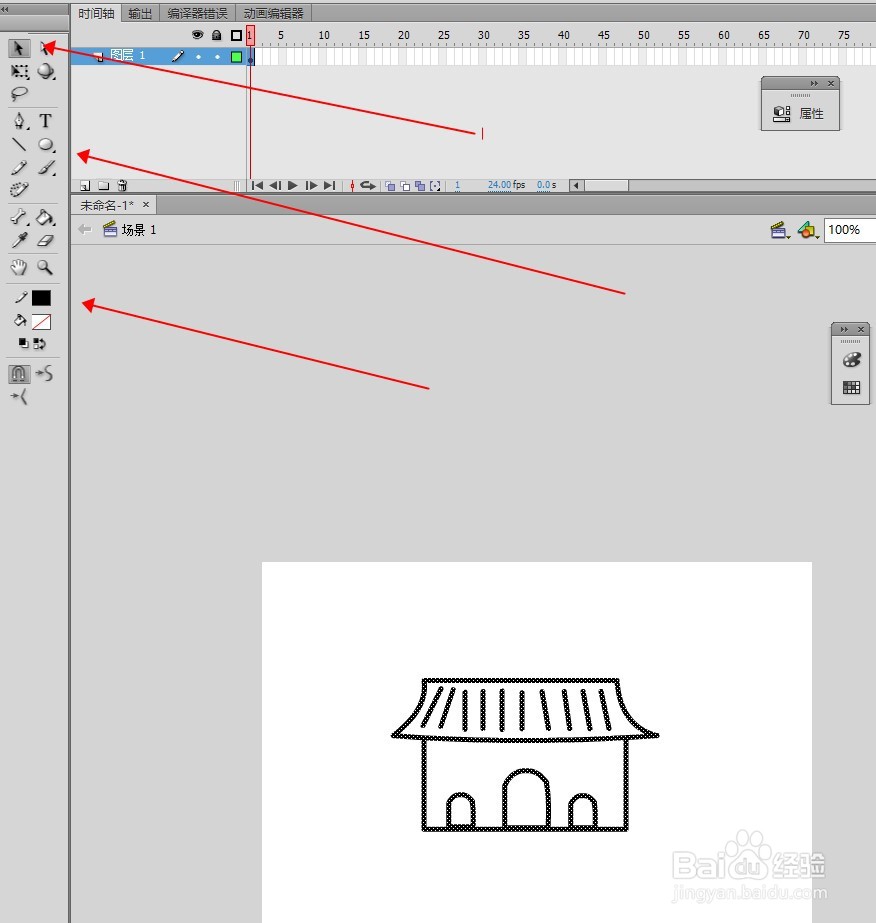Open the 属性 properties panel

tap(800, 113)
